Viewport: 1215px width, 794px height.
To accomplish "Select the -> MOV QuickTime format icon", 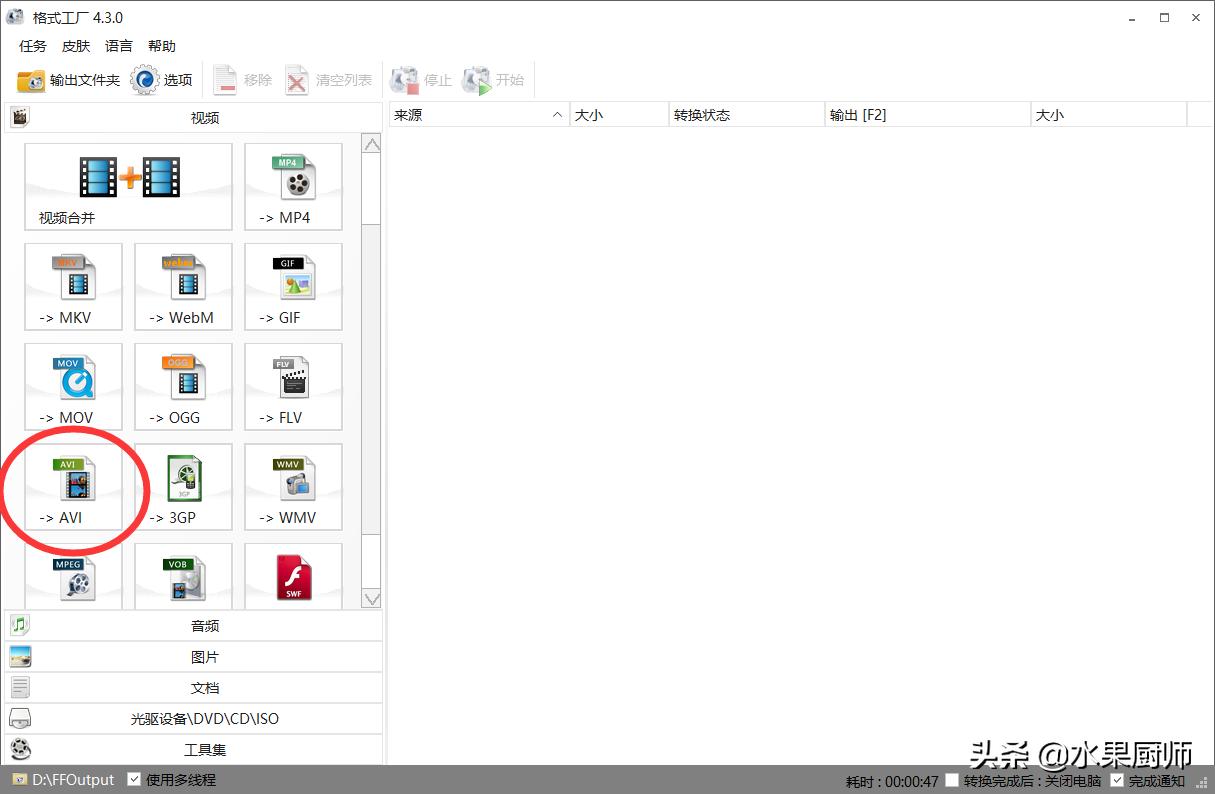I will coord(74,387).
